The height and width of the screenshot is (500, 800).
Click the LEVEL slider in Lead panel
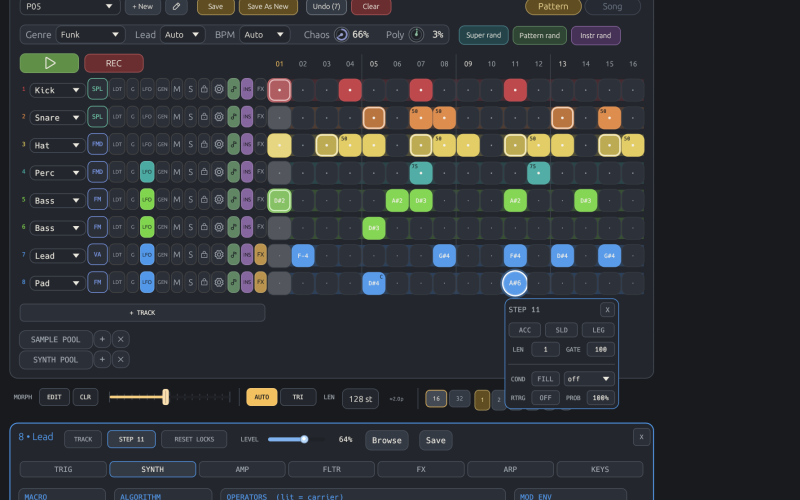click(x=296, y=439)
